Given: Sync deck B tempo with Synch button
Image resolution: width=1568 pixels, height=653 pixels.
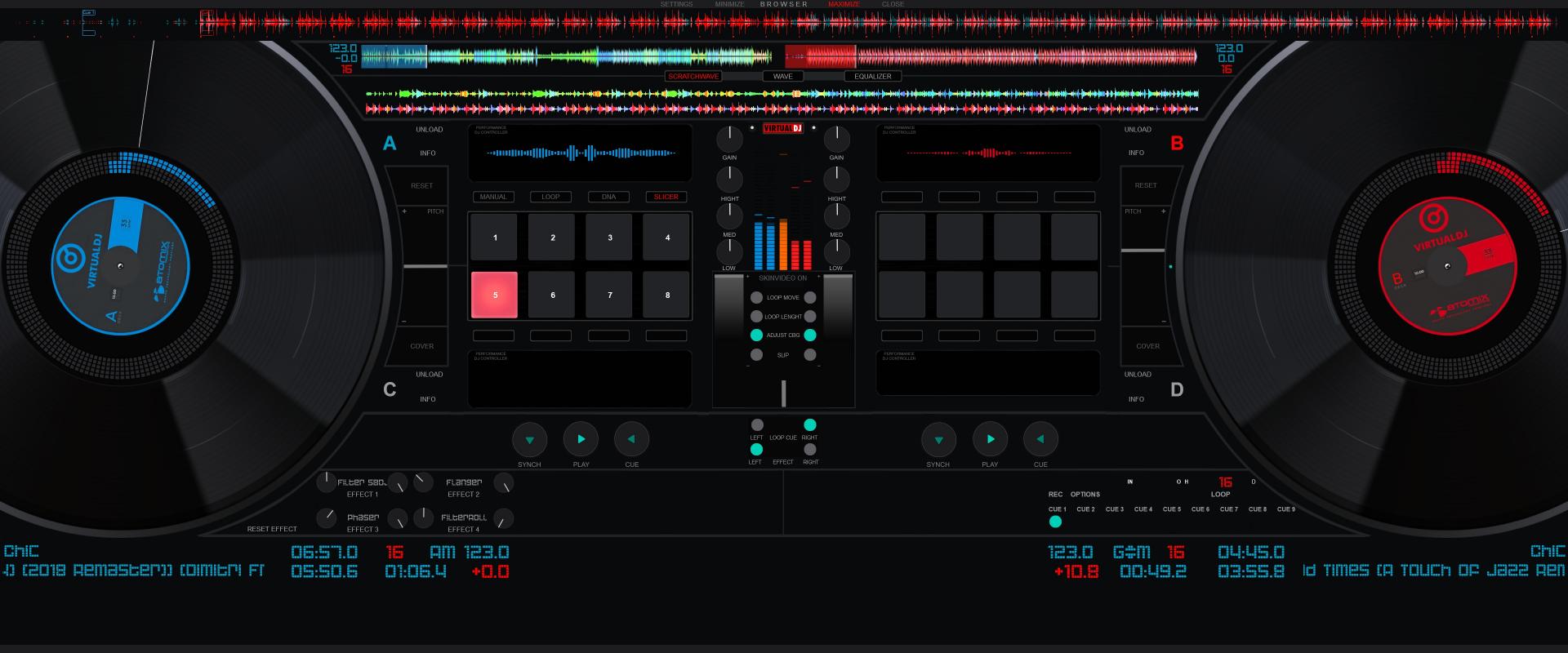Looking at the screenshot, I should point(938,440).
